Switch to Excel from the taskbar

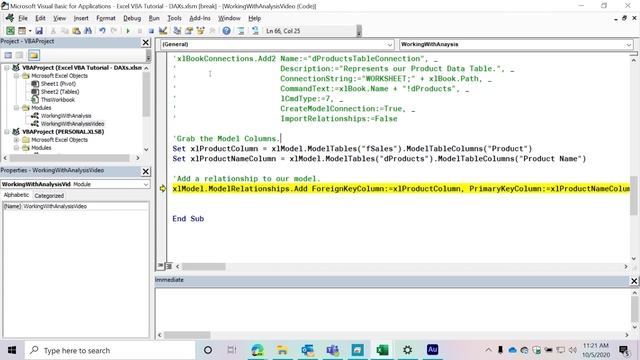(x=382, y=350)
